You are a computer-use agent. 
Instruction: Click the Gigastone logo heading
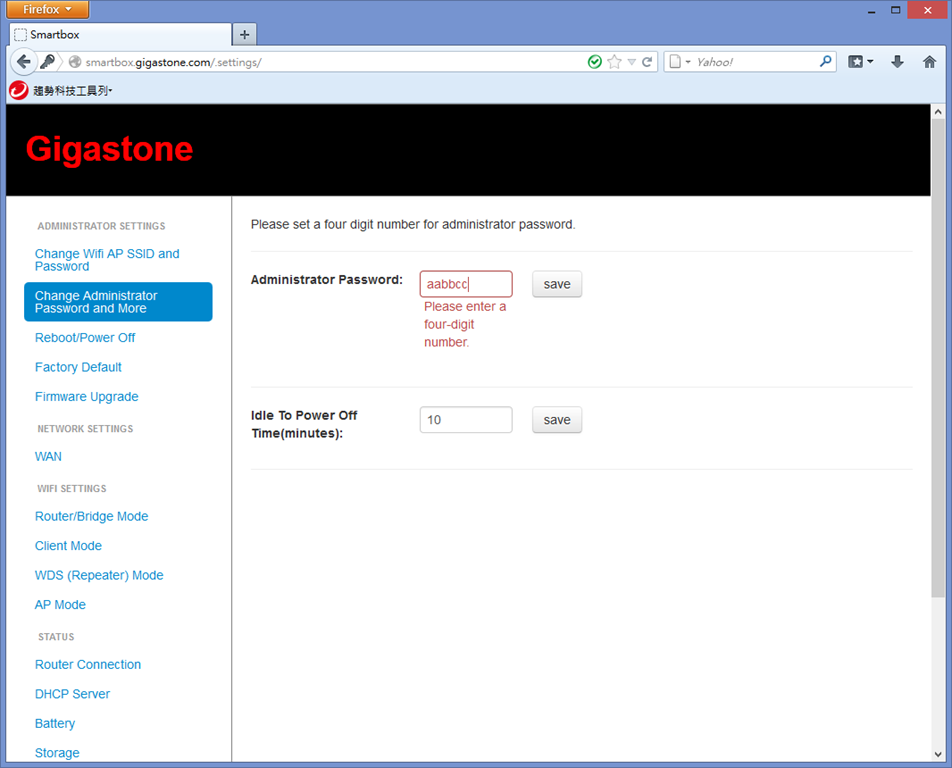click(x=109, y=149)
